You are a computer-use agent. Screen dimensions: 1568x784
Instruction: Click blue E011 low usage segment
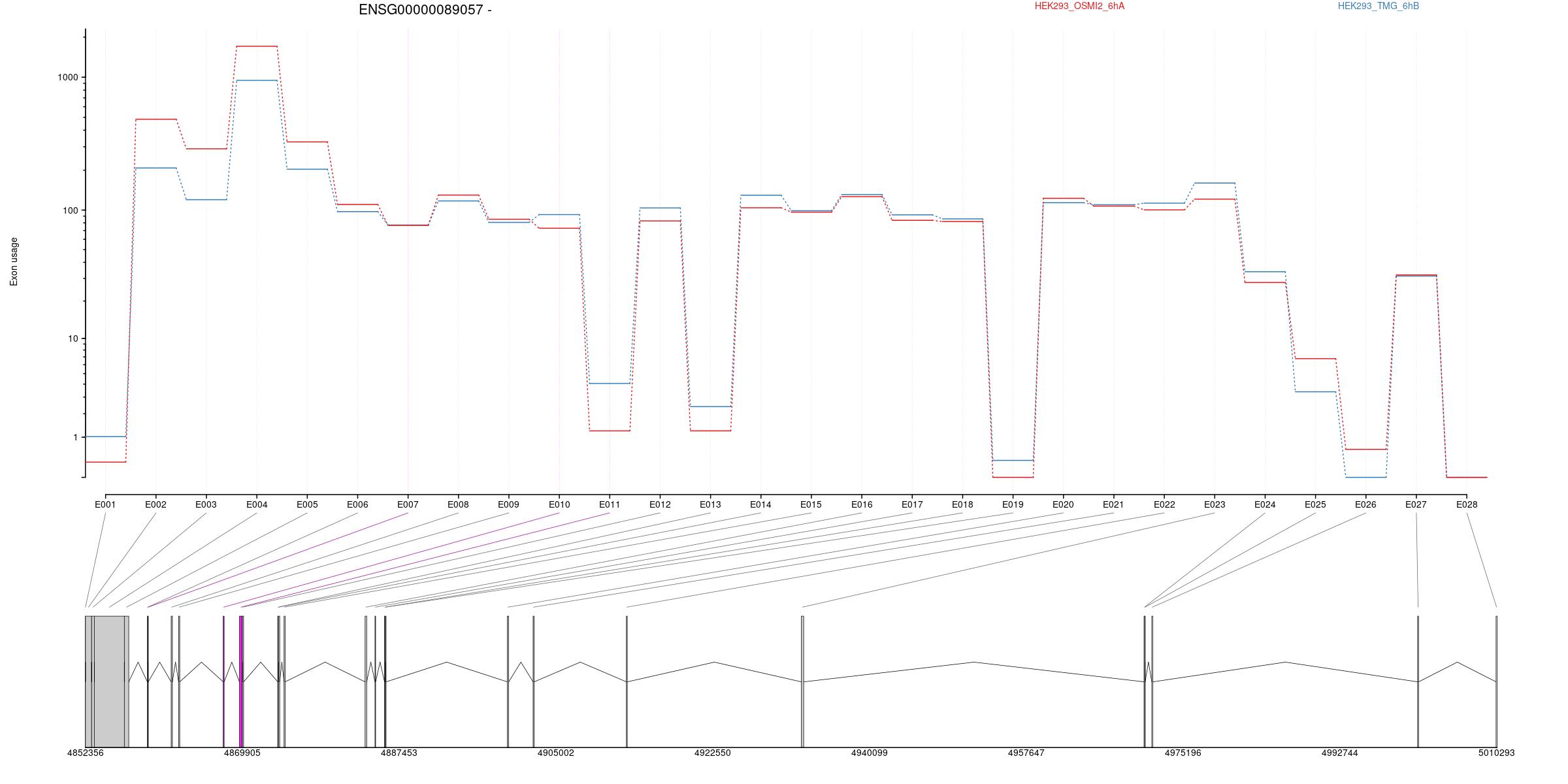610,384
